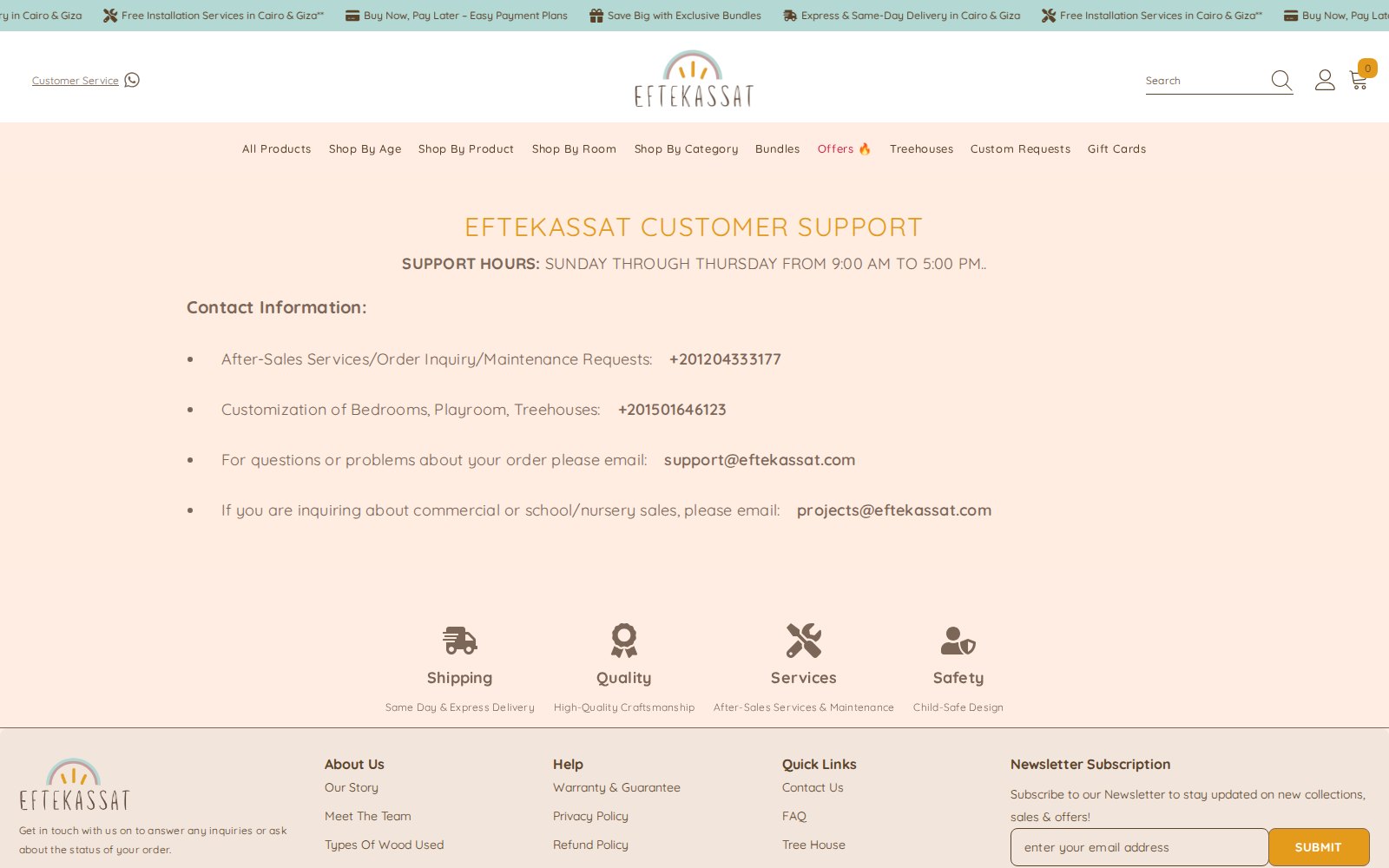The height and width of the screenshot is (868, 1389).
Task: Click the card icon beside Buy Now, Pay Later
Action: click(352, 16)
